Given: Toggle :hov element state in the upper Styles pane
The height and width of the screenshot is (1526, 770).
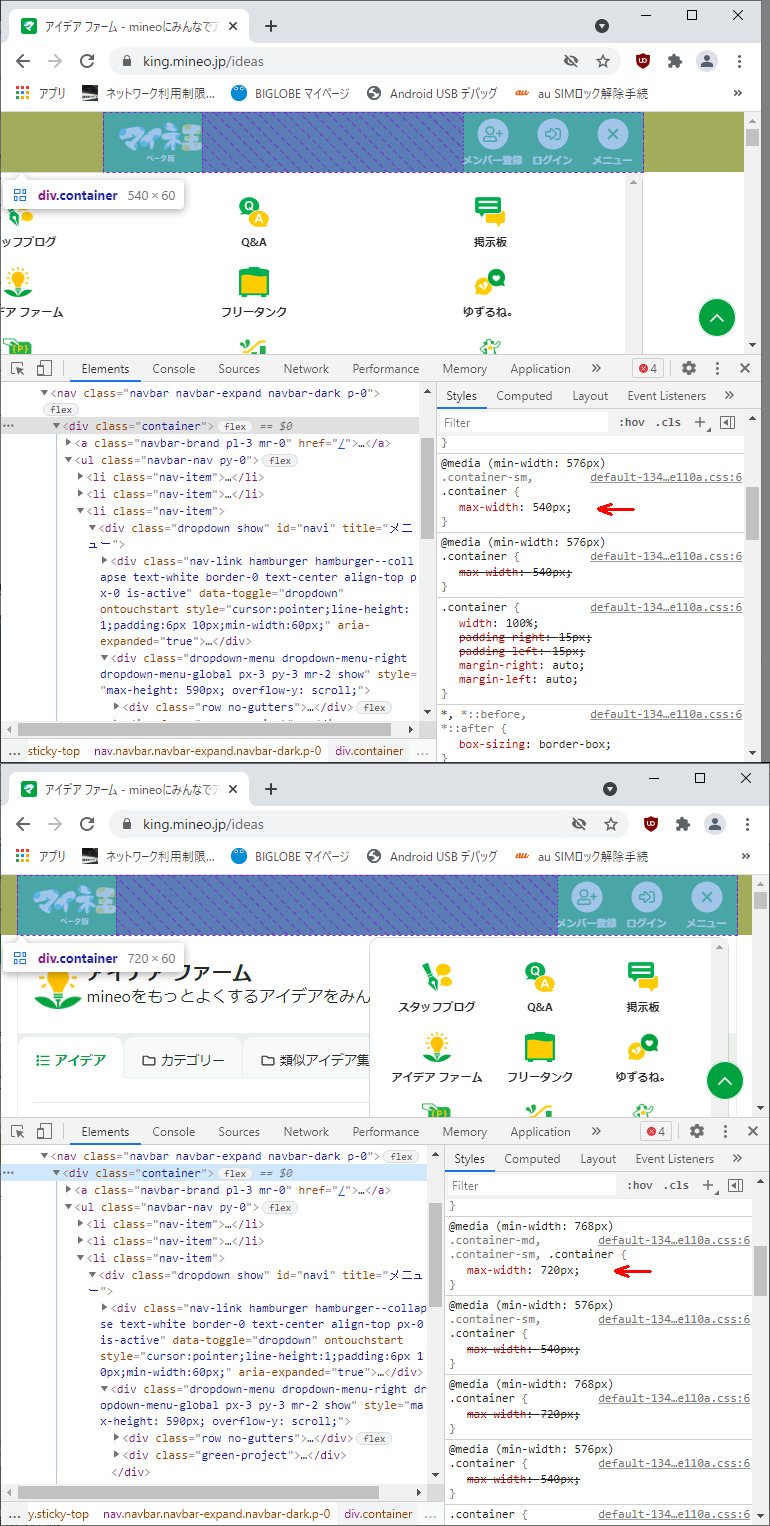Looking at the screenshot, I should click(x=631, y=422).
